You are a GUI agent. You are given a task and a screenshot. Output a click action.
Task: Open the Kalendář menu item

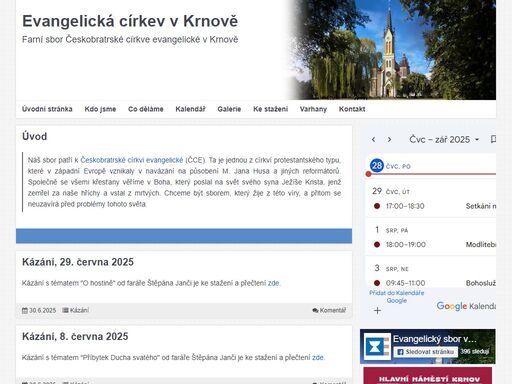tap(190, 109)
